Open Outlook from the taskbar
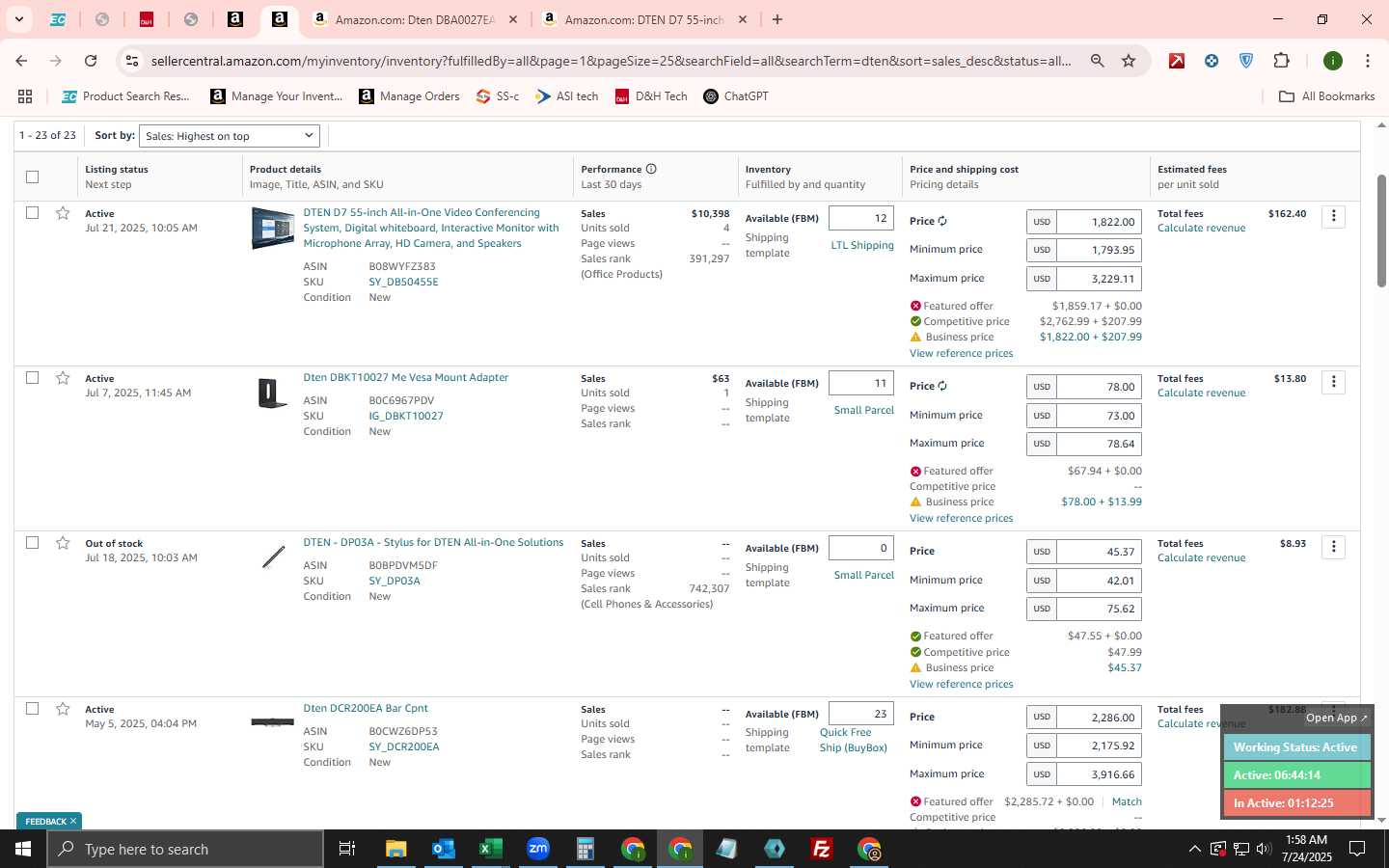Image resolution: width=1389 pixels, height=868 pixels. coord(443,849)
